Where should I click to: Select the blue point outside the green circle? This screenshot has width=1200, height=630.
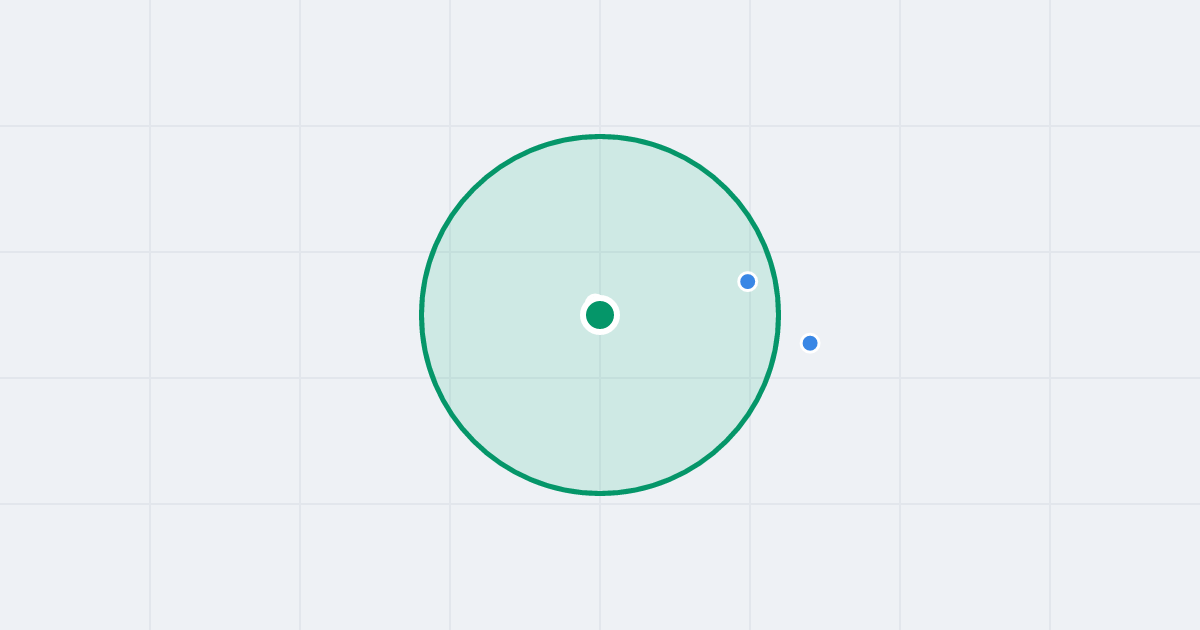pos(810,343)
